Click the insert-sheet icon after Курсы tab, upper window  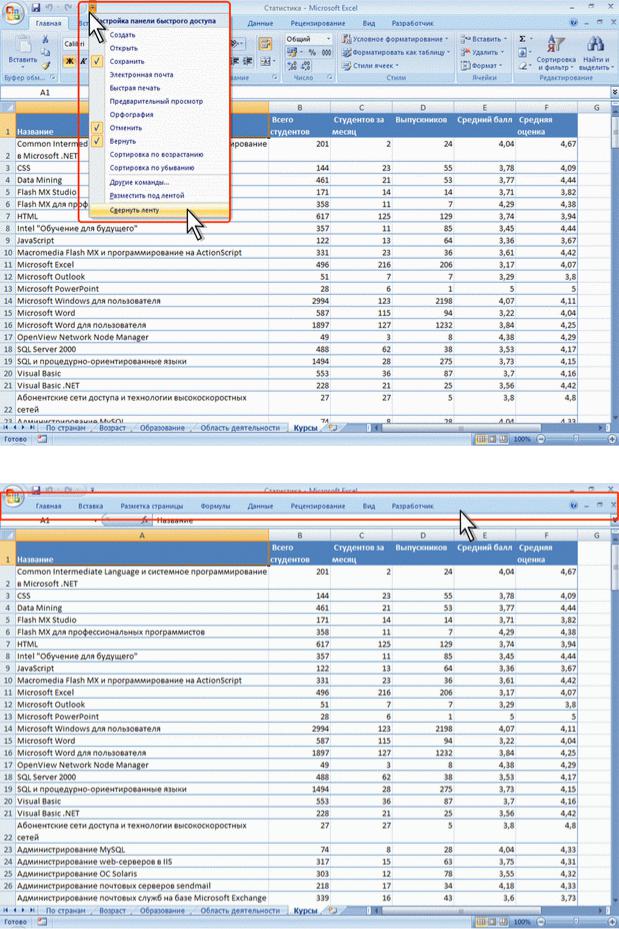(x=333, y=427)
